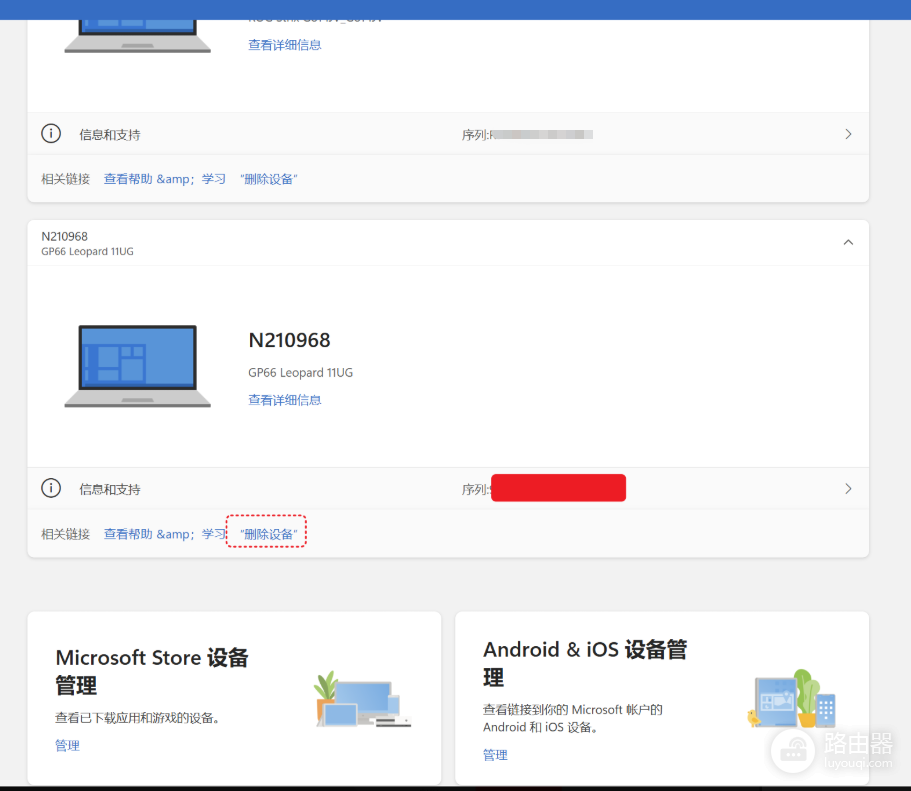This screenshot has width=911, height=791.
Task: Click the top device's view details link
Action: tap(285, 45)
